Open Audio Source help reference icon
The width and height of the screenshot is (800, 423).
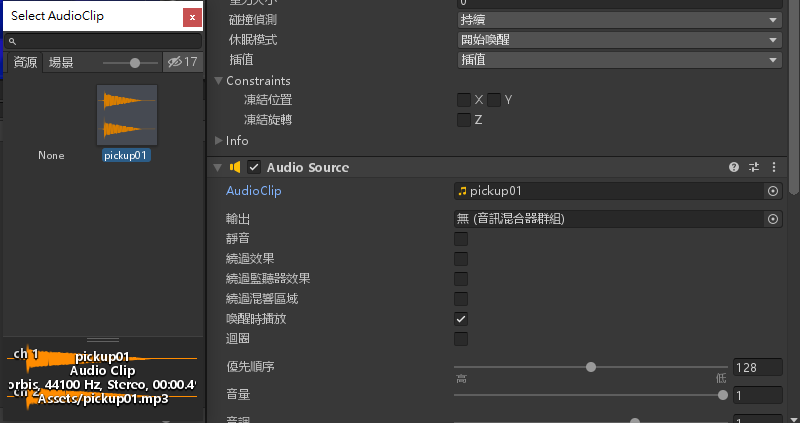(734, 167)
